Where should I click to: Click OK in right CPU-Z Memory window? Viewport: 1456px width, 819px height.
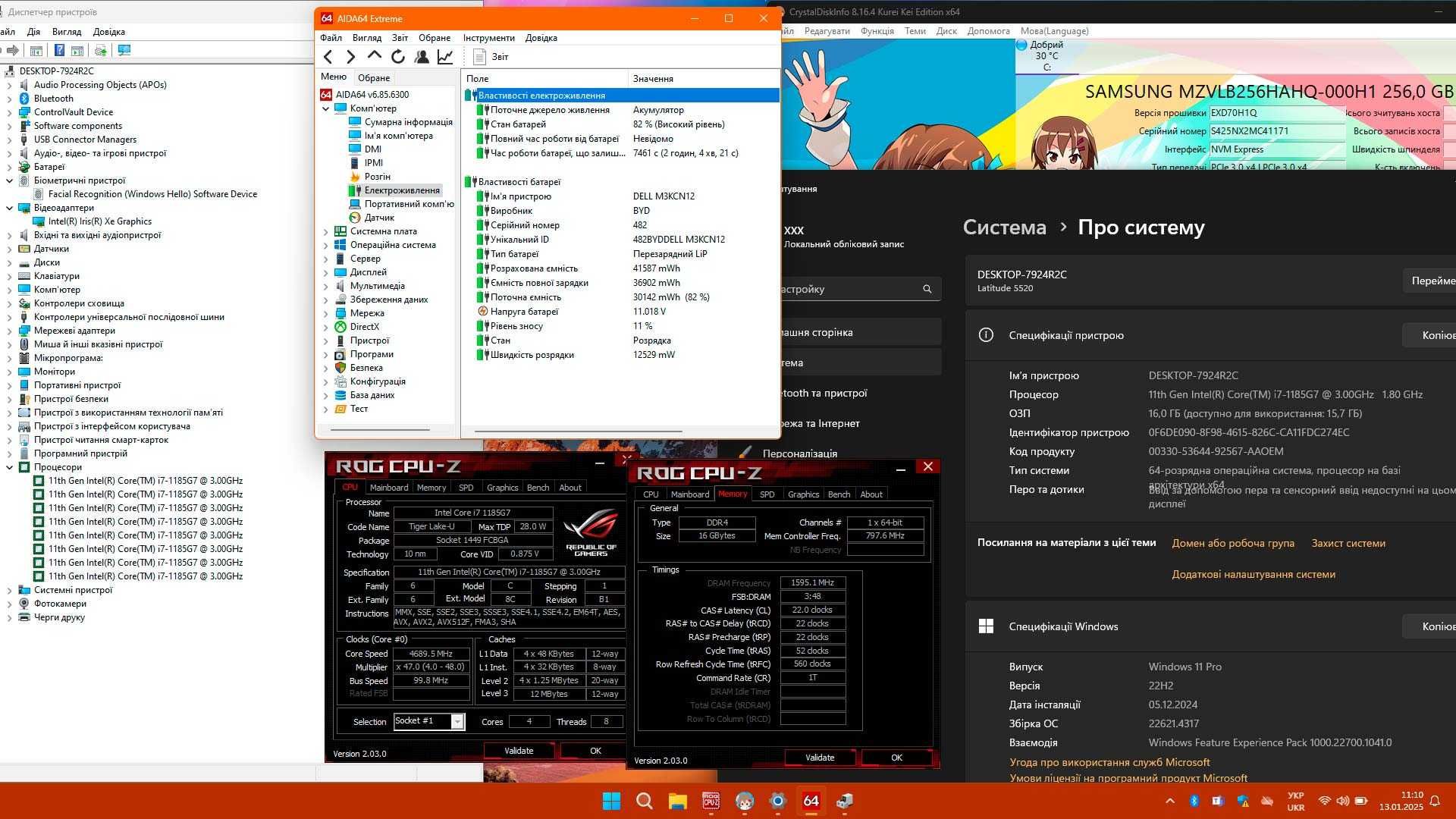coord(896,758)
